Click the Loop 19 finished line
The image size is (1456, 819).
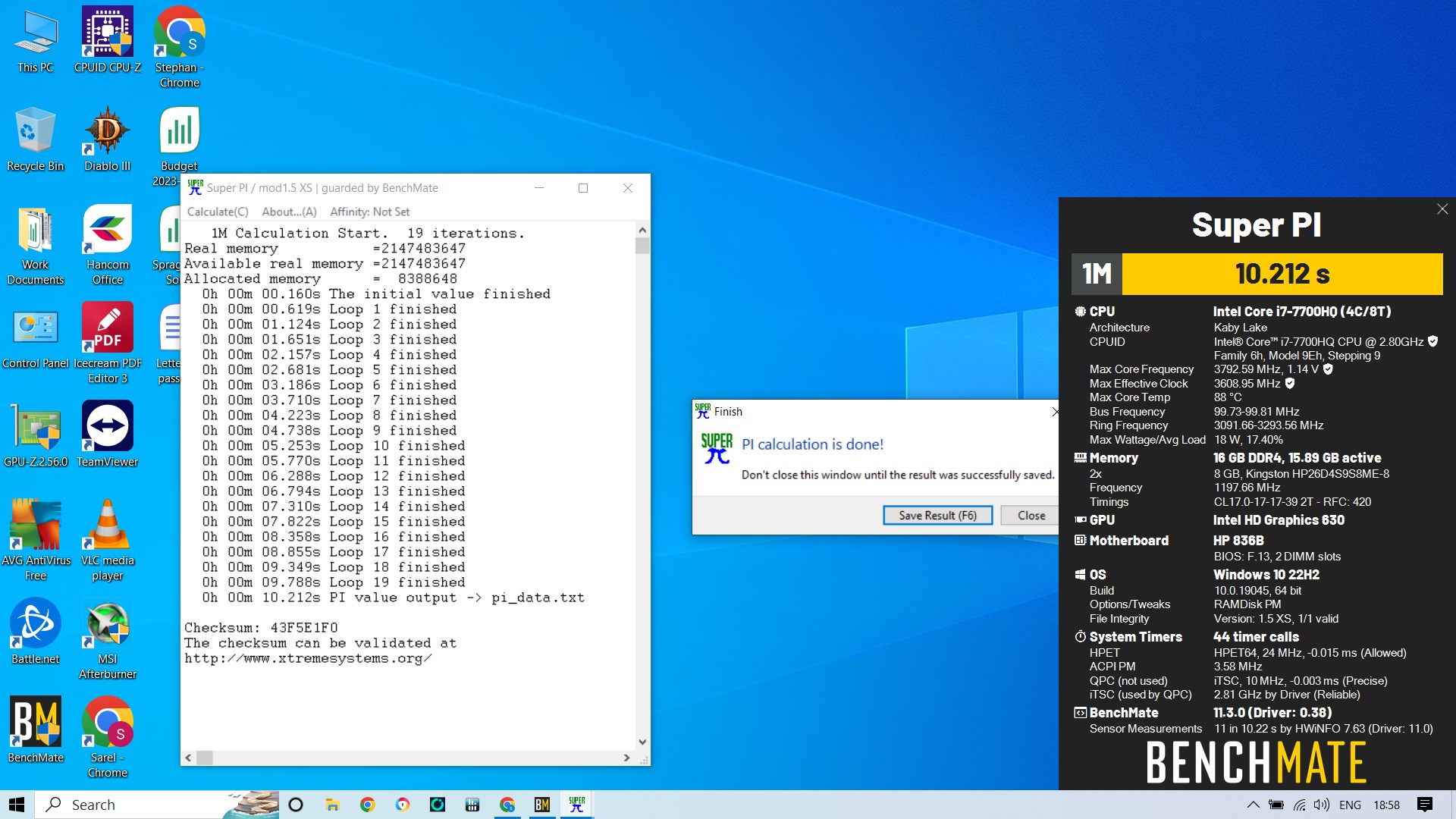click(x=334, y=582)
